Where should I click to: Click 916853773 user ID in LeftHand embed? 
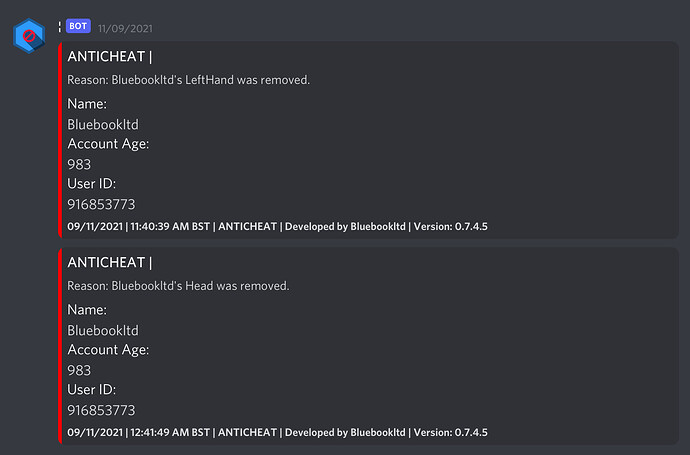click(101, 205)
